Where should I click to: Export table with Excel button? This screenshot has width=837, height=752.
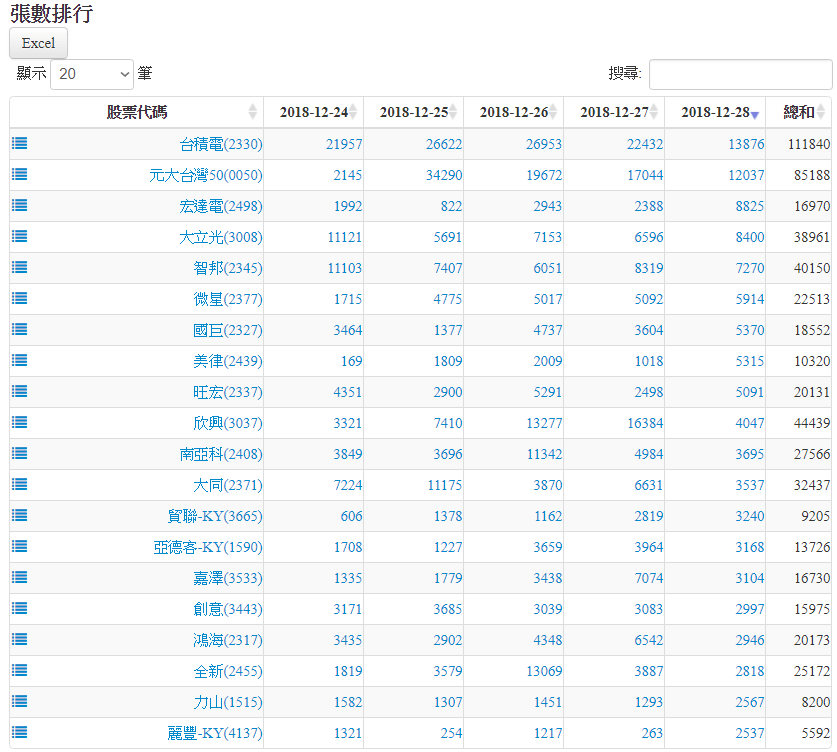38,43
